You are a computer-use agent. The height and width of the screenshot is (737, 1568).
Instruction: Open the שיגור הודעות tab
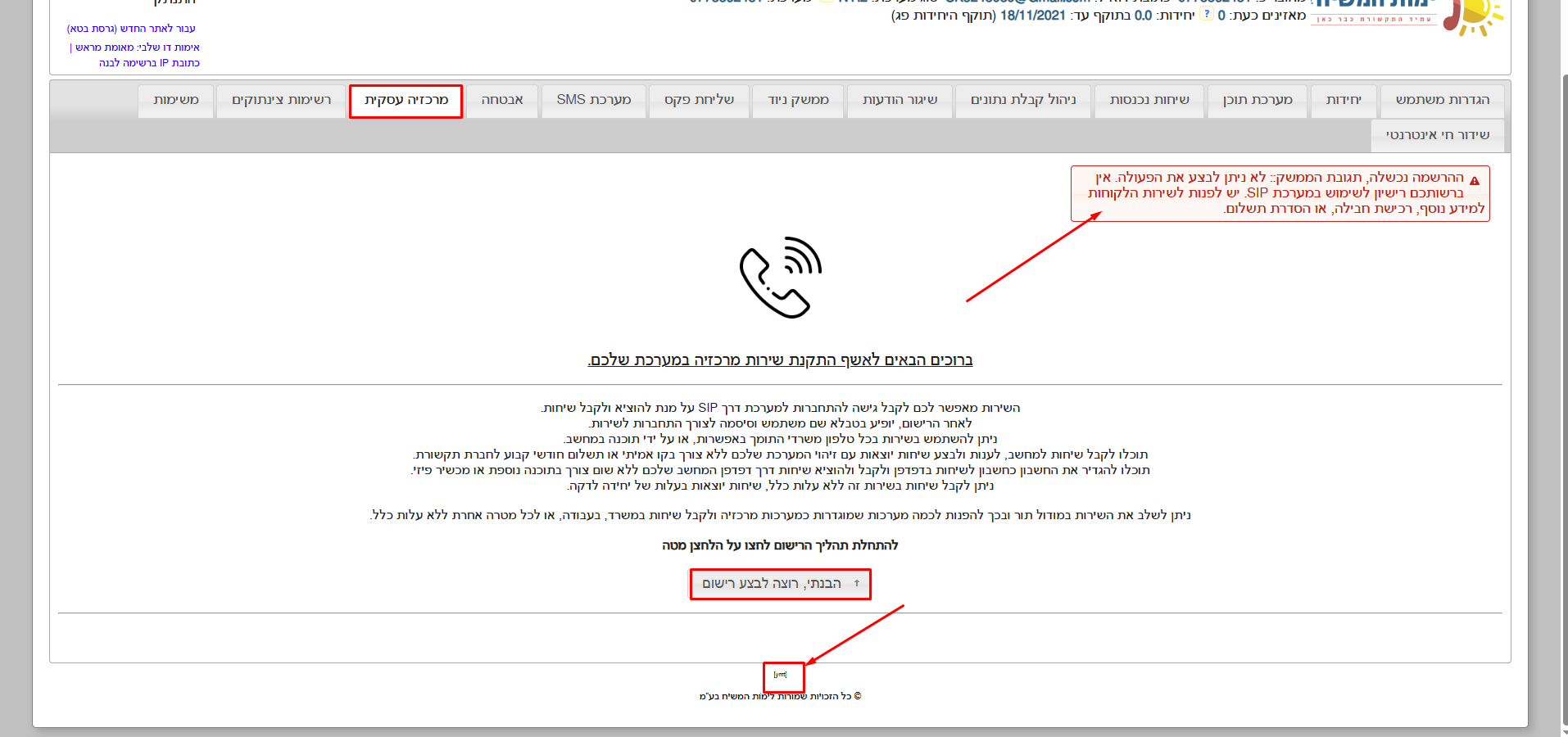(900, 101)
